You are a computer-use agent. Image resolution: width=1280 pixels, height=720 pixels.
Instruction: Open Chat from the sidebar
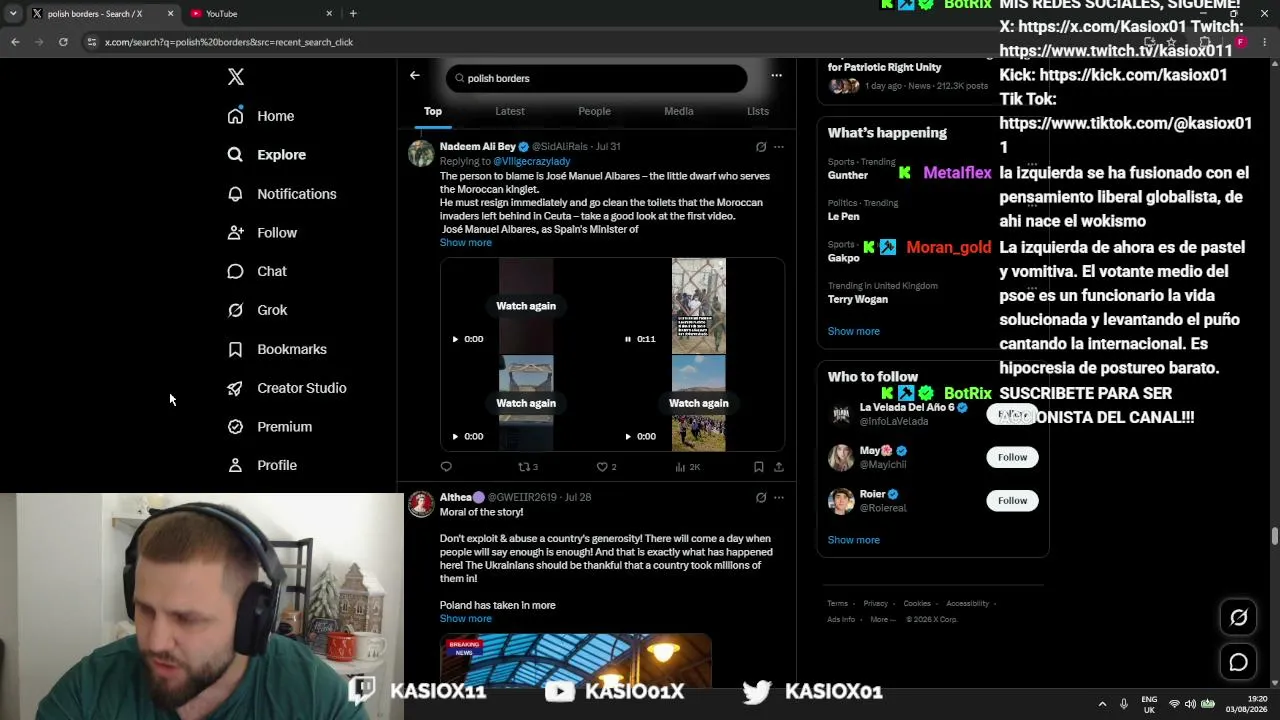[x=257, y=271]
